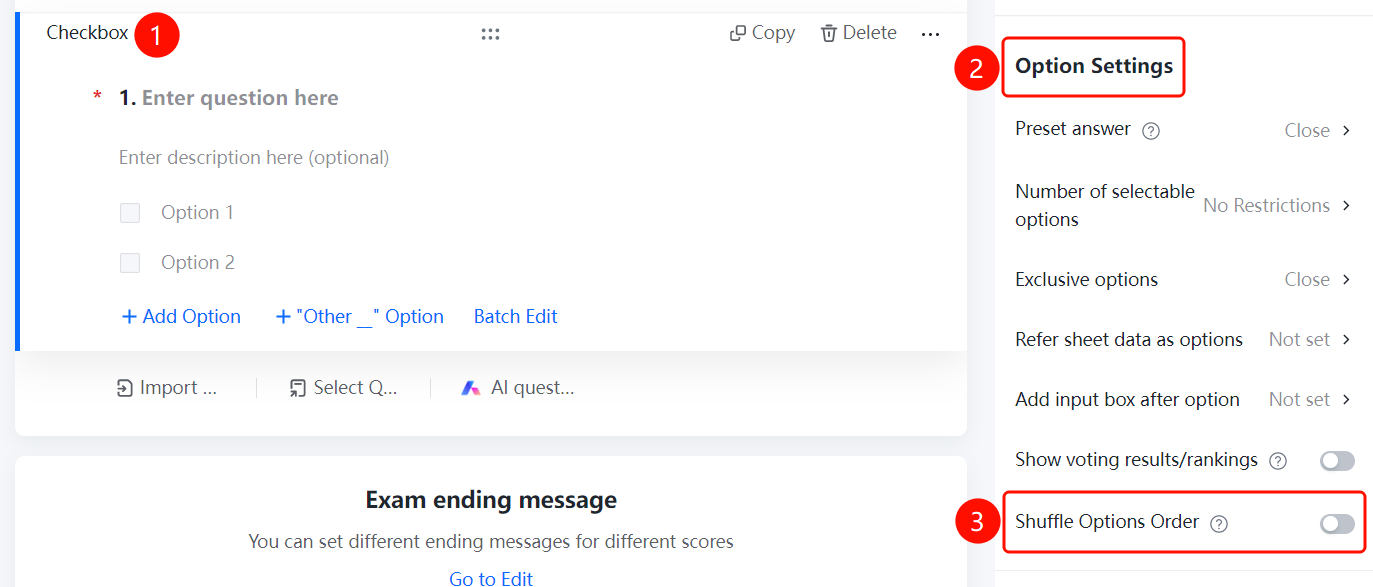Add an "Other __" option
This screenshot has height=587, width=1373.
(x=360, y=317)
